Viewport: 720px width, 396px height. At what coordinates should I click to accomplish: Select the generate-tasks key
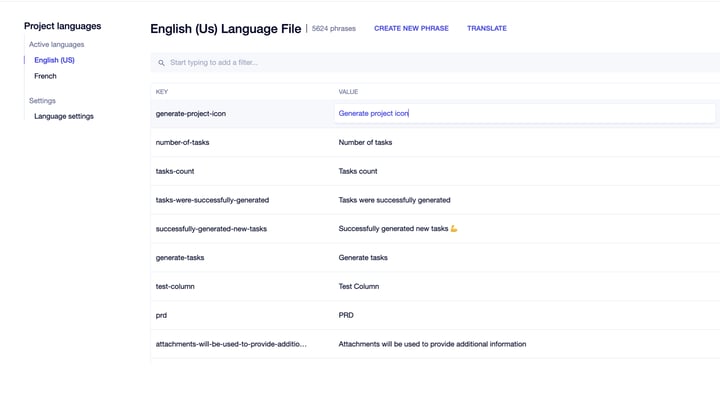point(180,258)
